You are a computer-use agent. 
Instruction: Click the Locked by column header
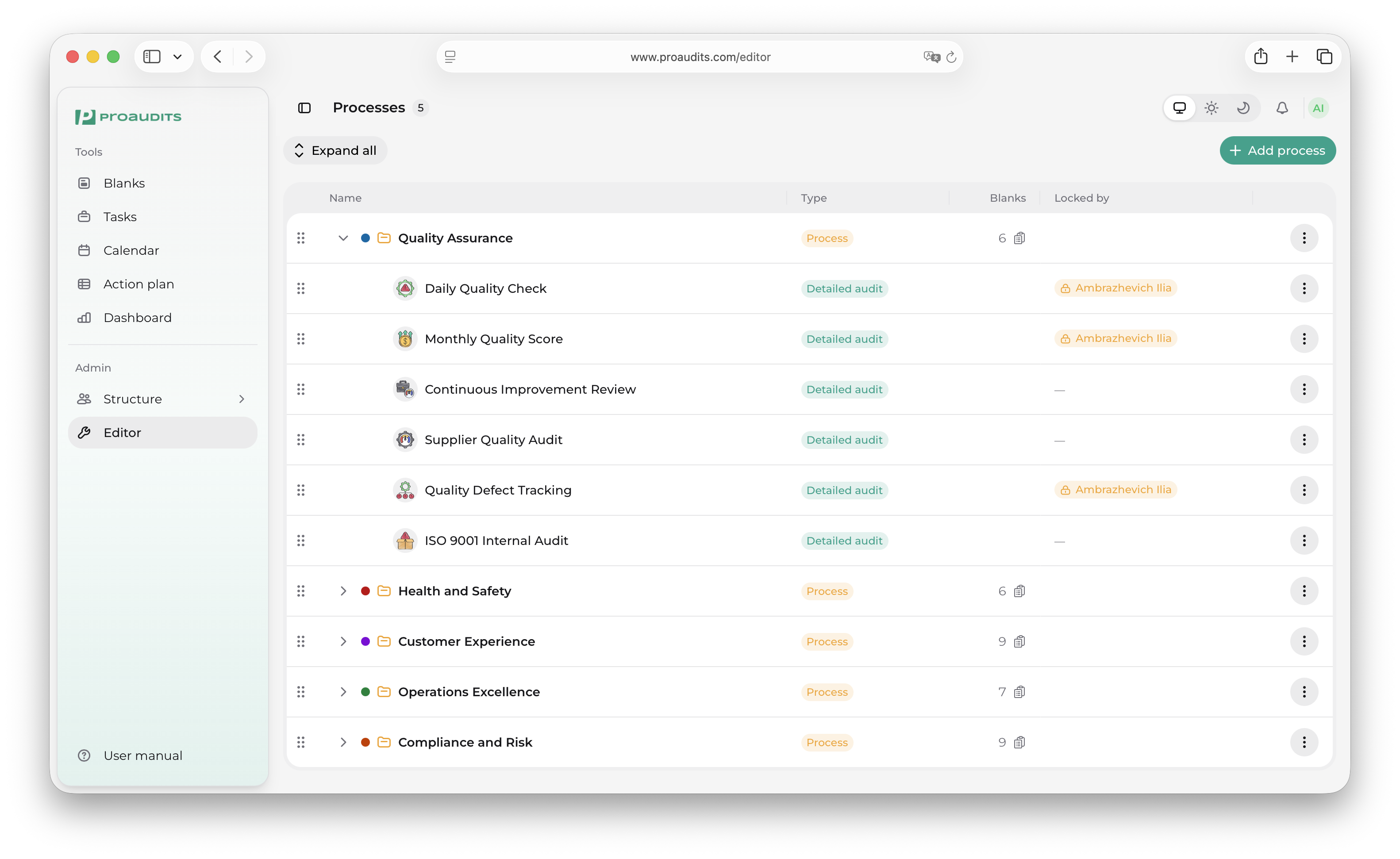(x=1082, y=198)
